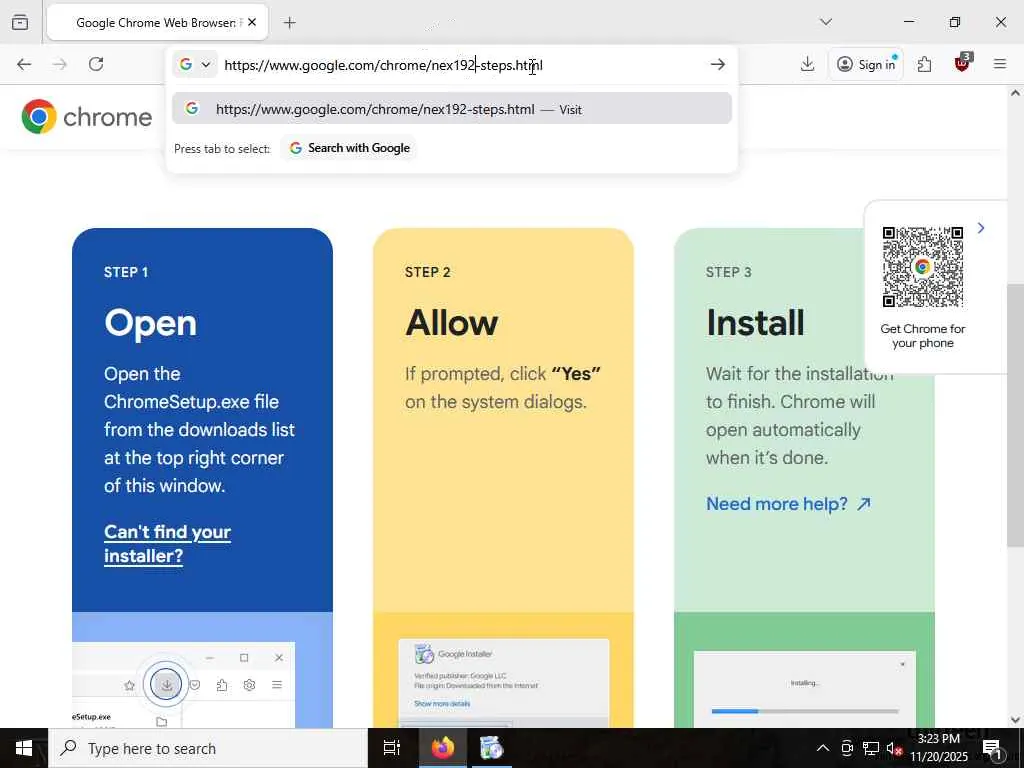Click the Google Installer dialog illustration
Viewport: 1024px width, 768px height.
pos(504,682)
